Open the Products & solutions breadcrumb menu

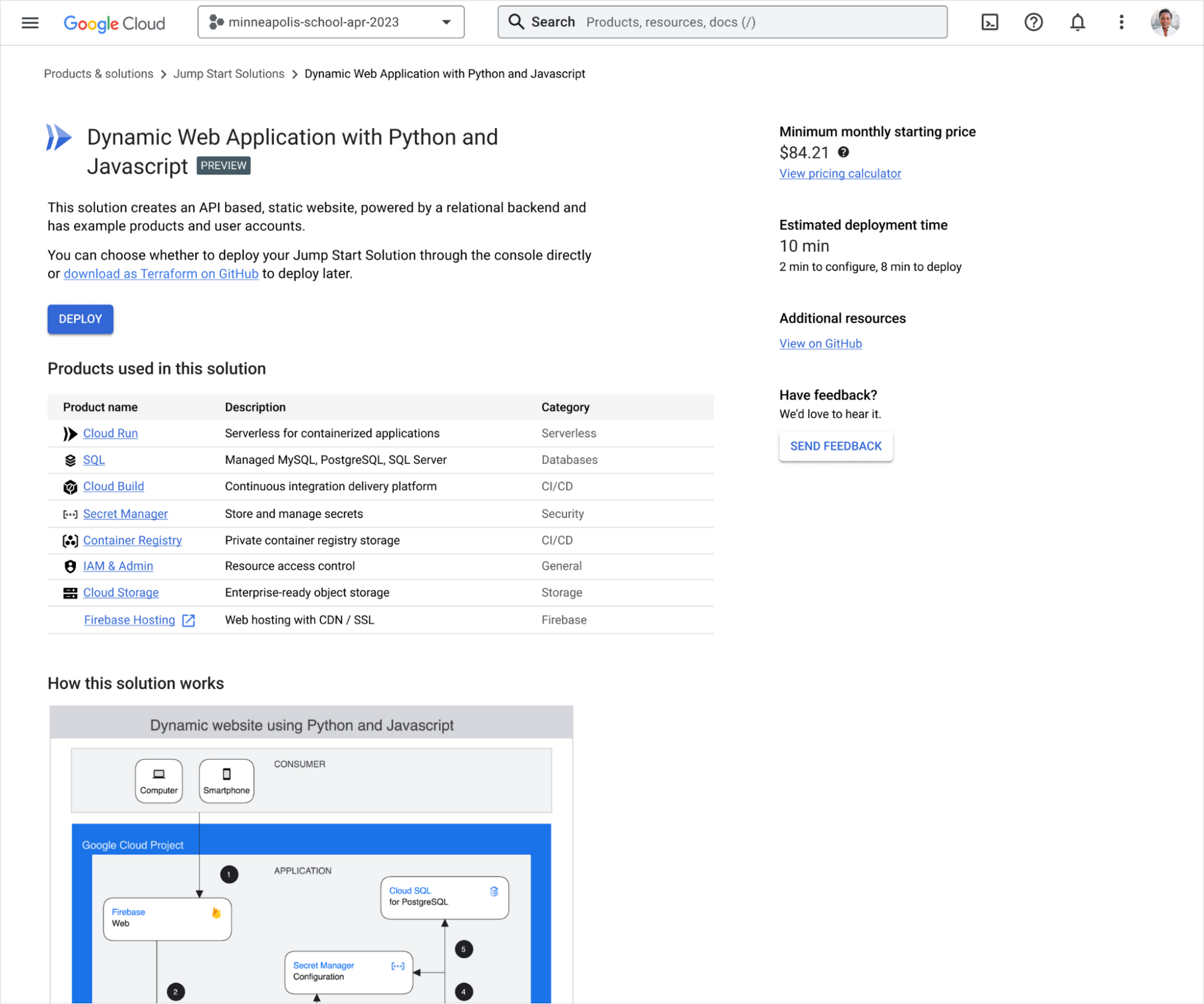coord(99,73)
